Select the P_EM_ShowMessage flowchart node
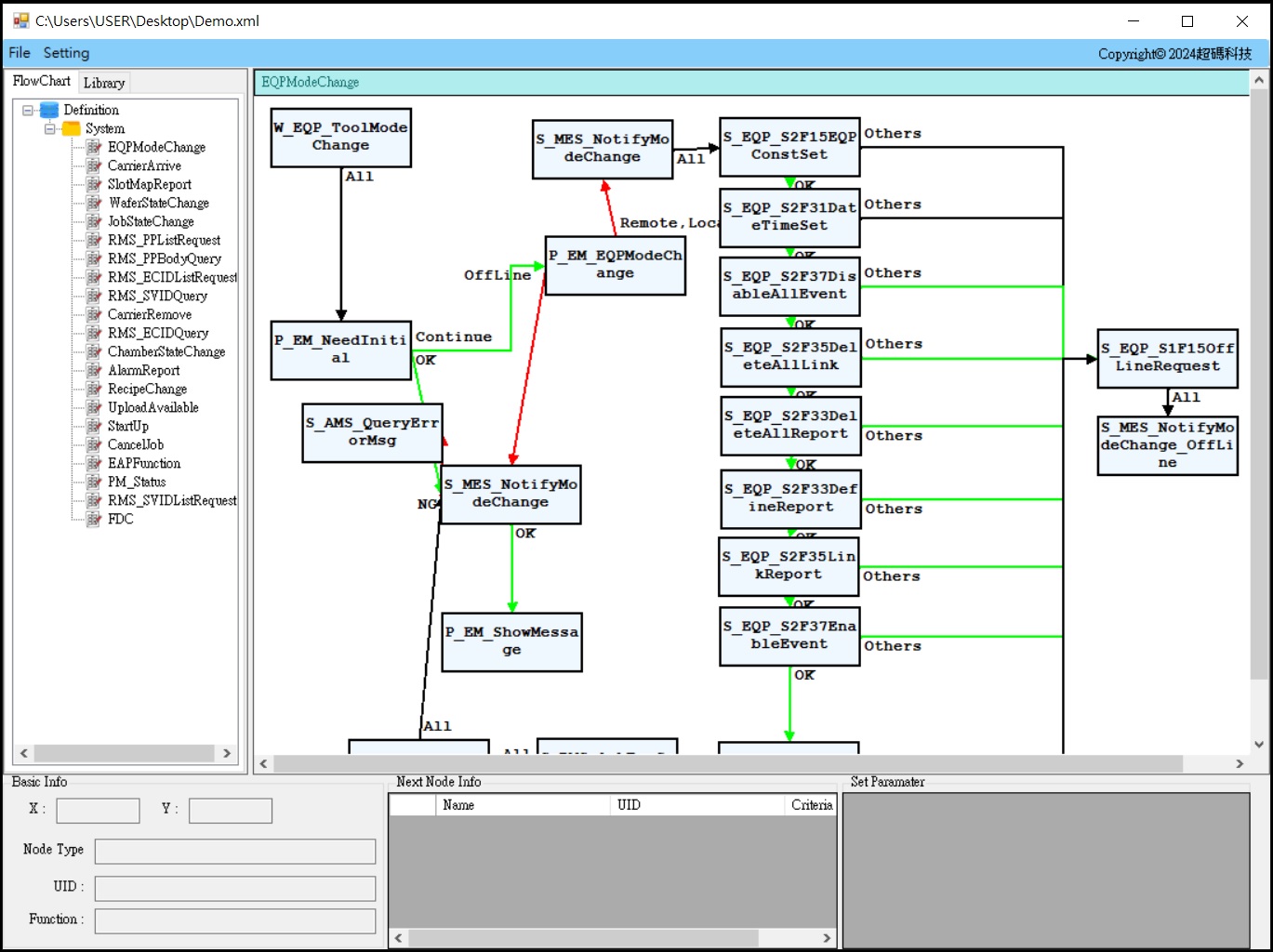 coord(511,641)
